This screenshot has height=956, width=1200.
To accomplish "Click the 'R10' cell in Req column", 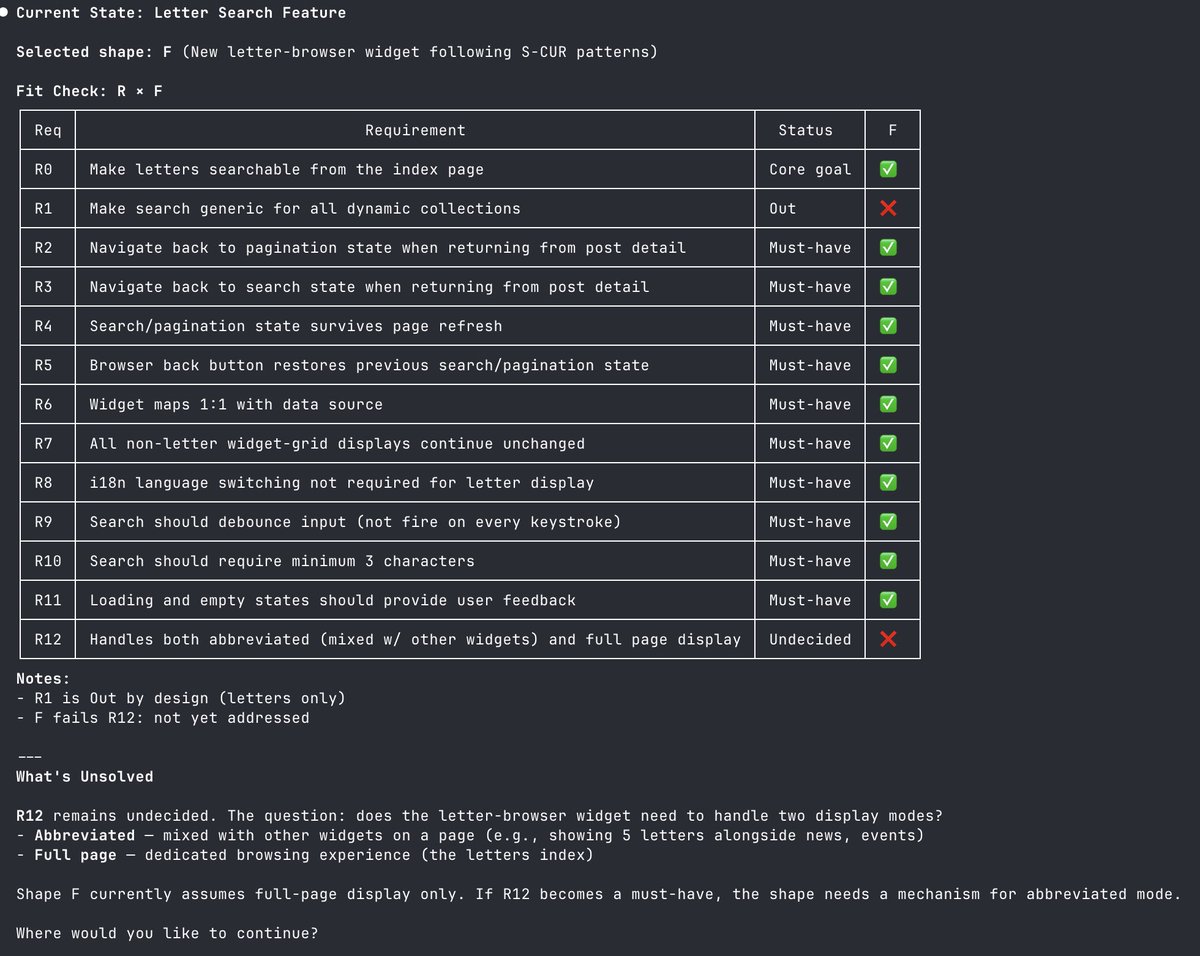I will click(48, 561).
